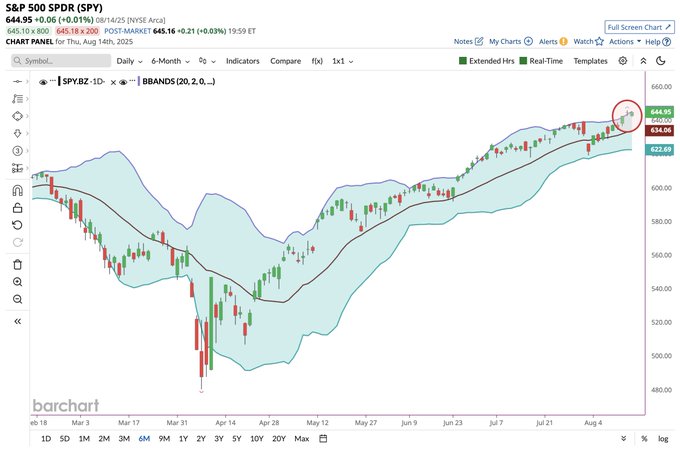Click the trash delete drawings icon
This screenshot has width=680, height=450.
(17, 264)
